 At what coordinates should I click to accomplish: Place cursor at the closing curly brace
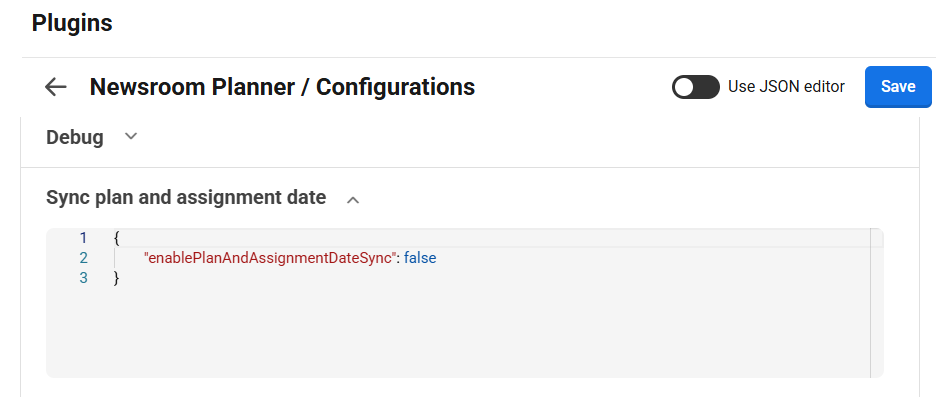tap(117, 278)
